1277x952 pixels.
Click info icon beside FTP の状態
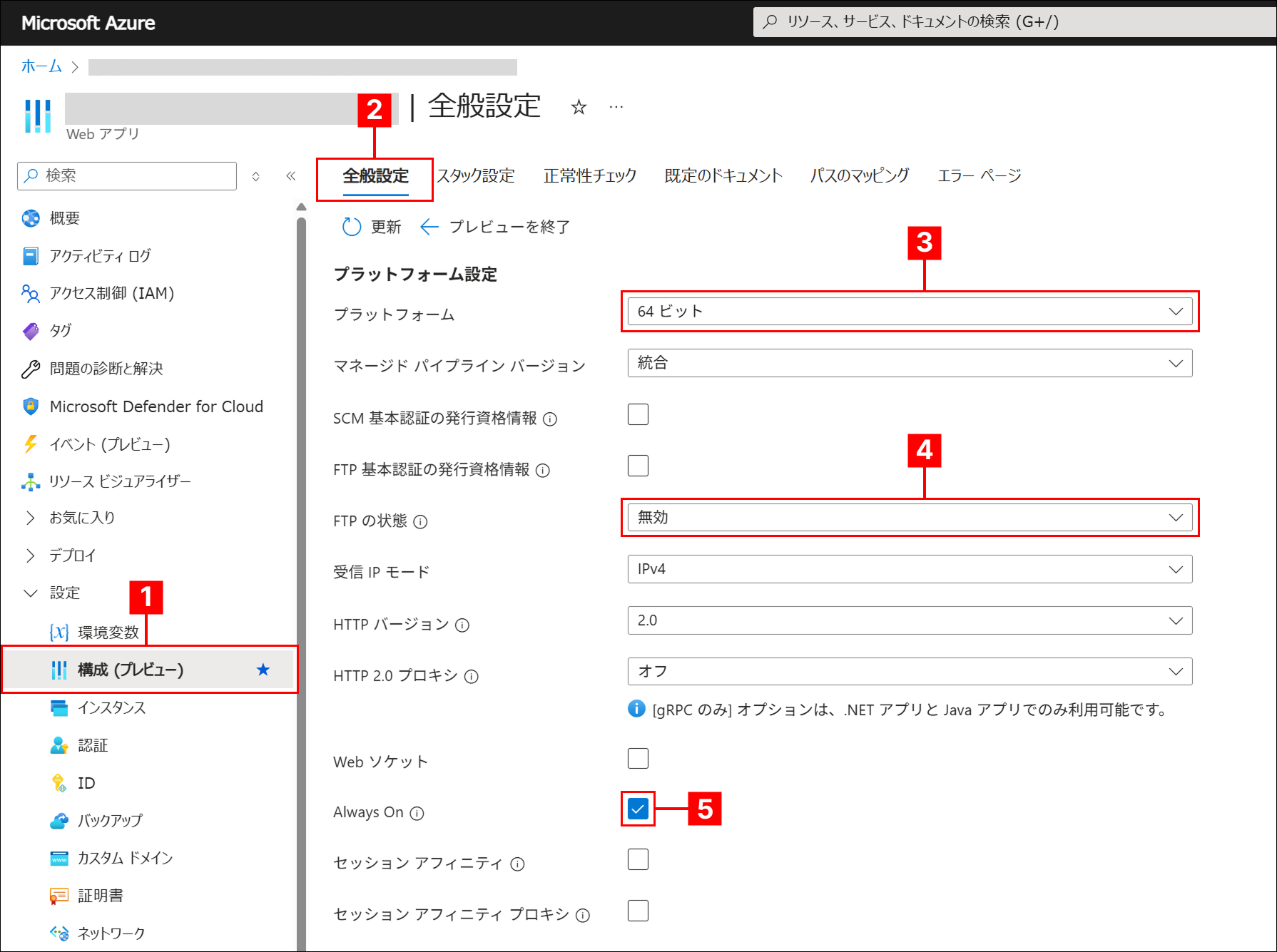pyautogui.click(x=421, y=522)
